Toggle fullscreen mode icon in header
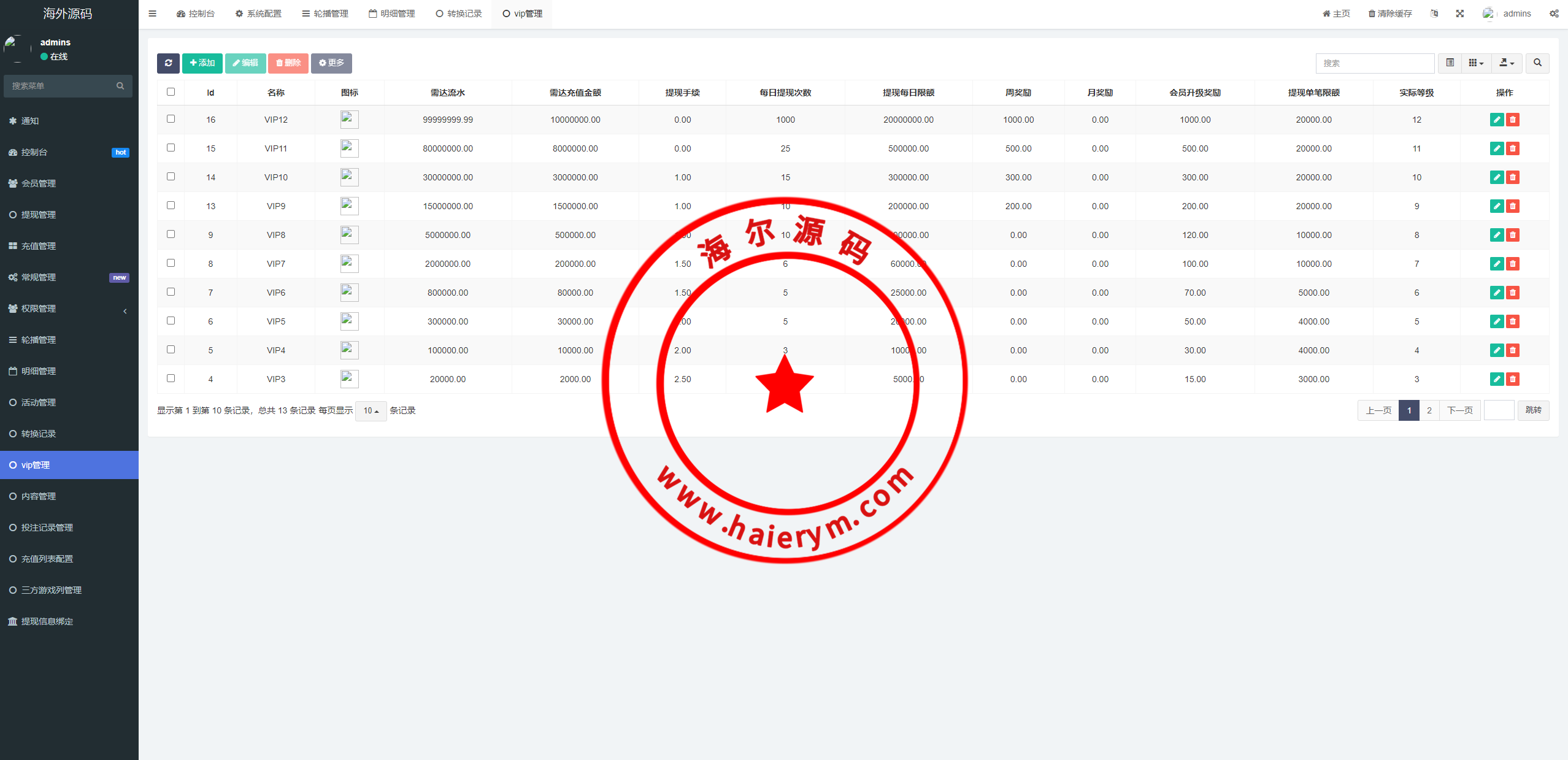Screen dimensions: 1568x760 [1459, 13]
